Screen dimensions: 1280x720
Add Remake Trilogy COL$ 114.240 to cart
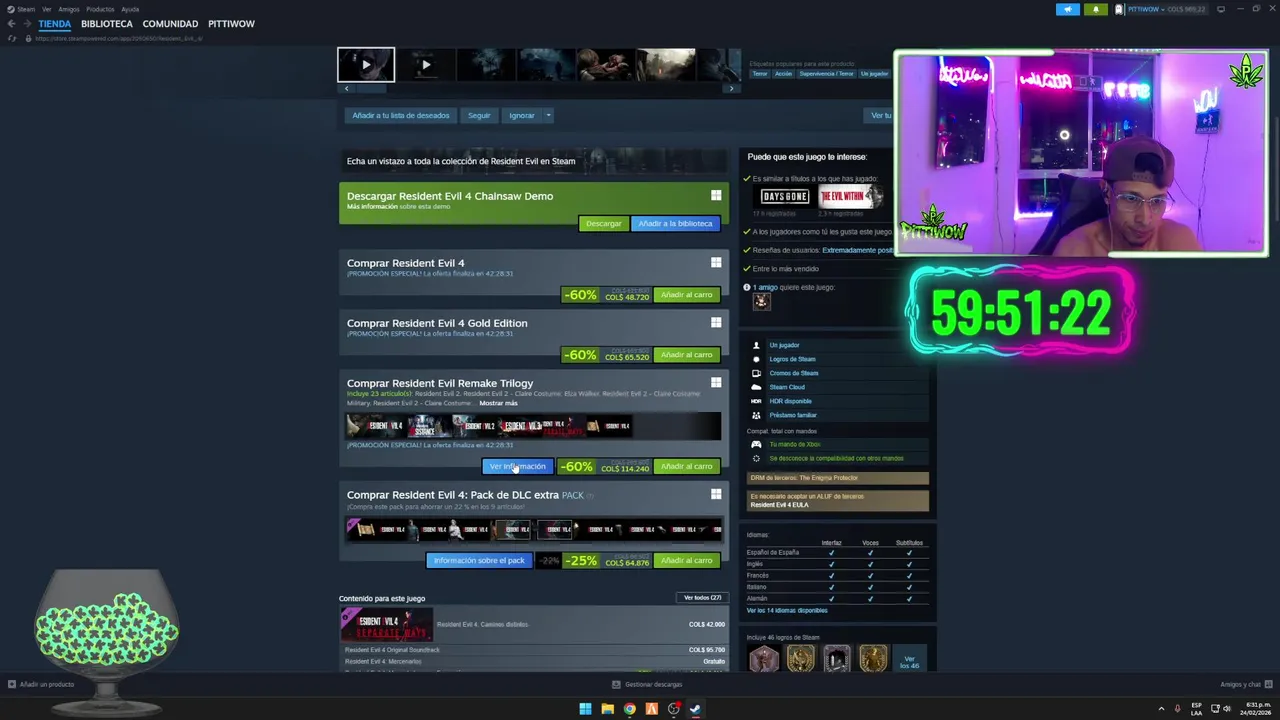[687, 467]
